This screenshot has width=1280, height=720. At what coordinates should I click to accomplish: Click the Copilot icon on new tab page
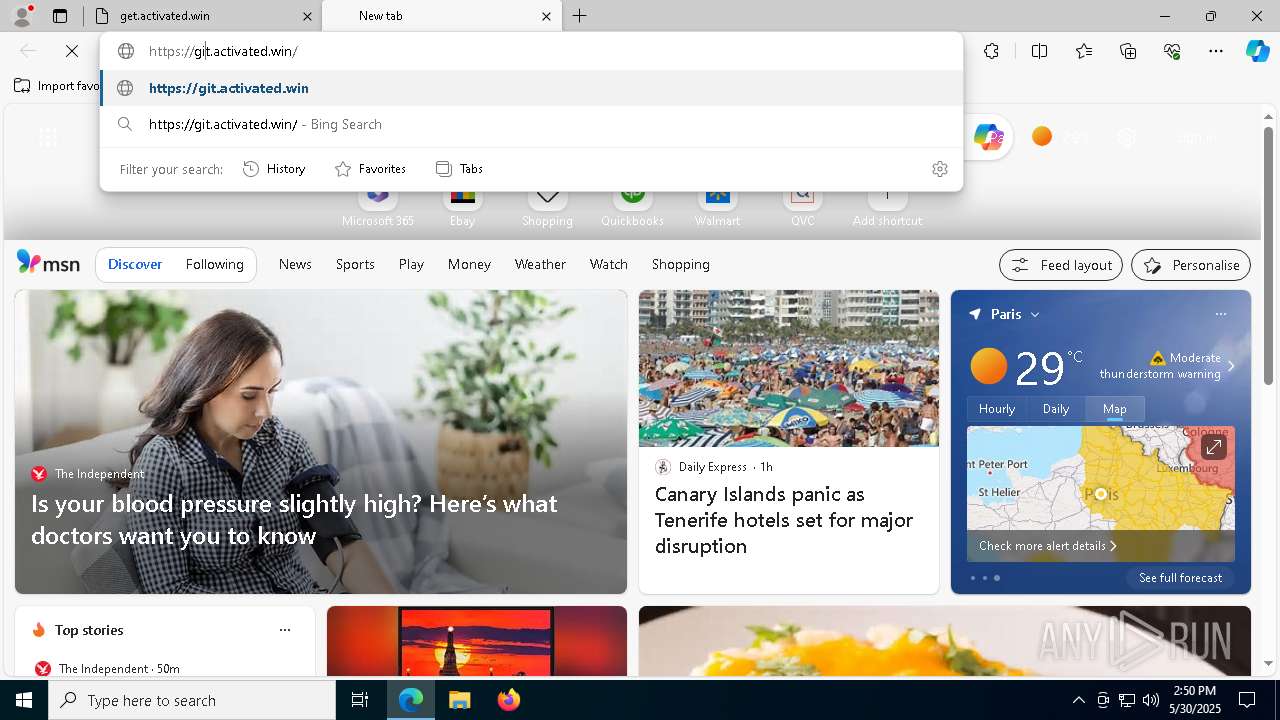click(x=988, y=137)
